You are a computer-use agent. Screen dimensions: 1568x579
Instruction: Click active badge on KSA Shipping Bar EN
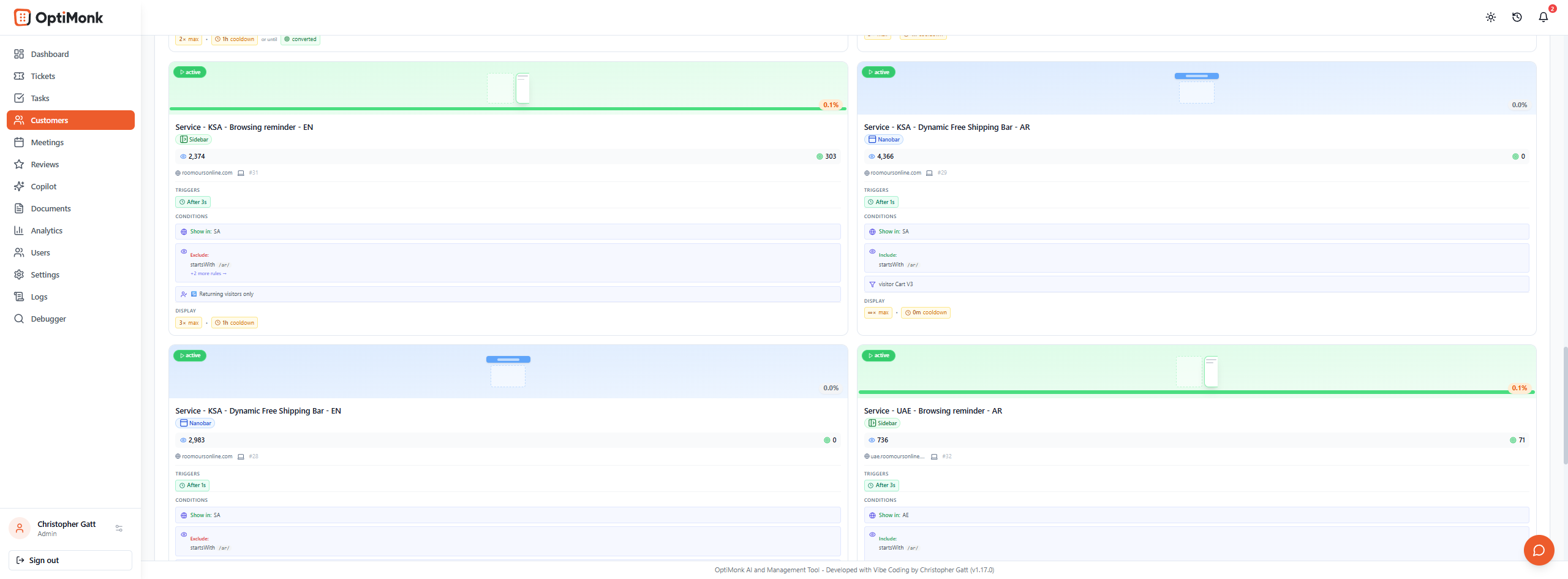tap(190, 355)
